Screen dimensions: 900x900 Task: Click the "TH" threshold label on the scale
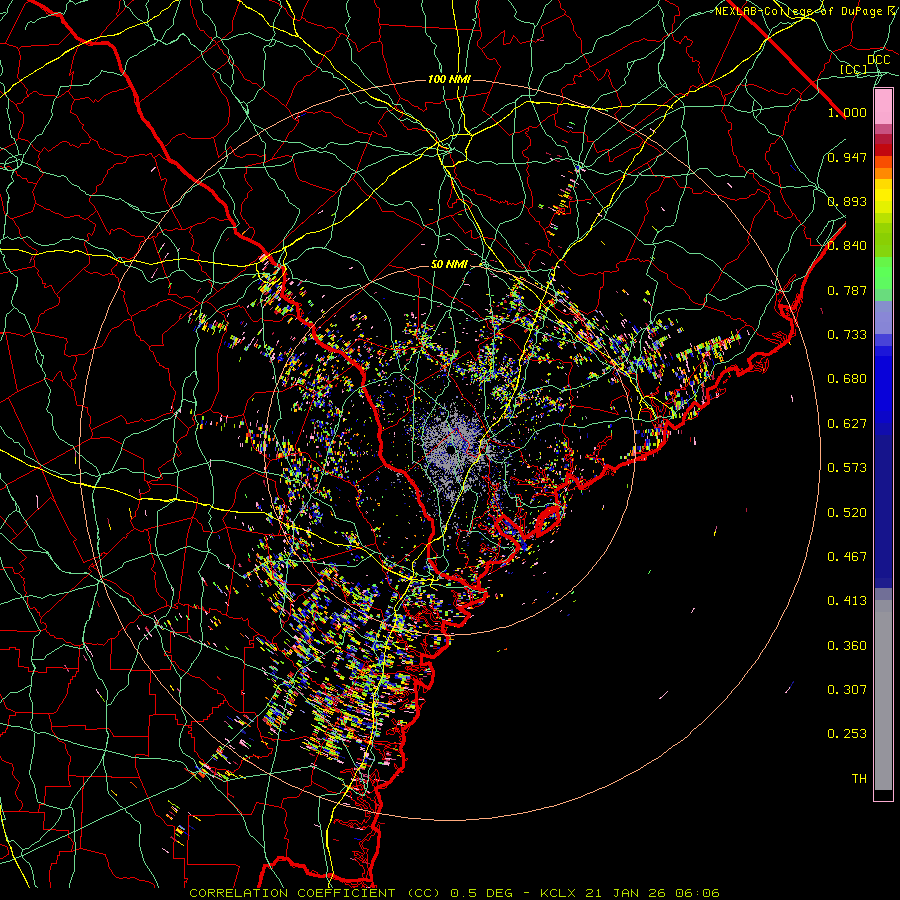tap(859, 778)
